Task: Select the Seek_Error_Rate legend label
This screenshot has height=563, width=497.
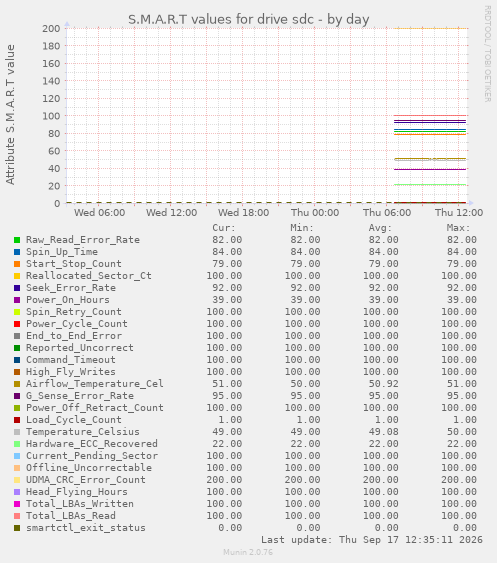Action: click(71, 288)
